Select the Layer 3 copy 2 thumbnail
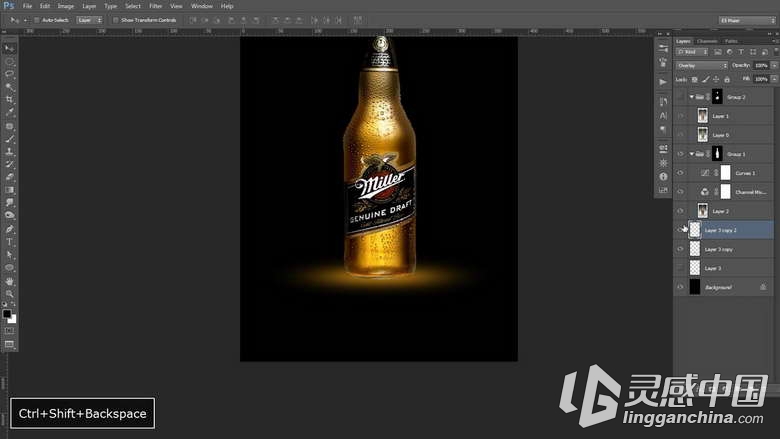This screenshot has width=780, height=439. [695, 230]
